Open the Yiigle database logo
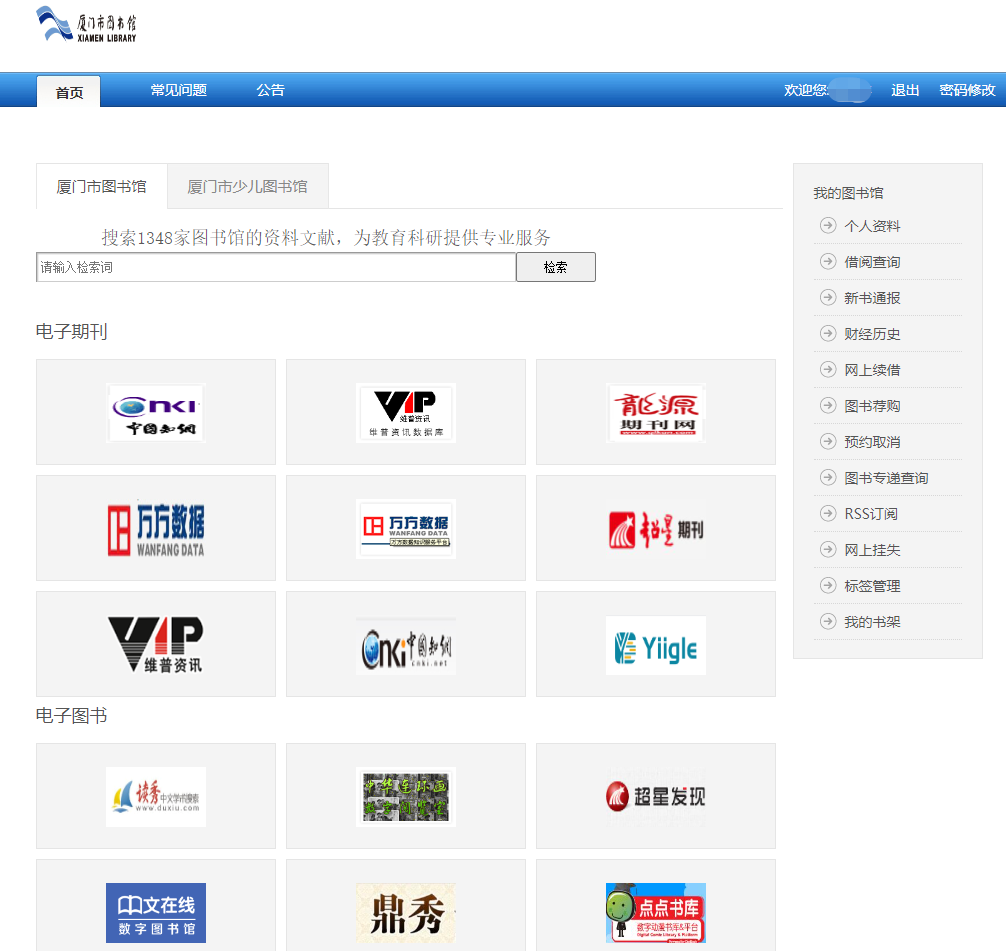This screenshot has width=1006, height=951. [656, 645]
